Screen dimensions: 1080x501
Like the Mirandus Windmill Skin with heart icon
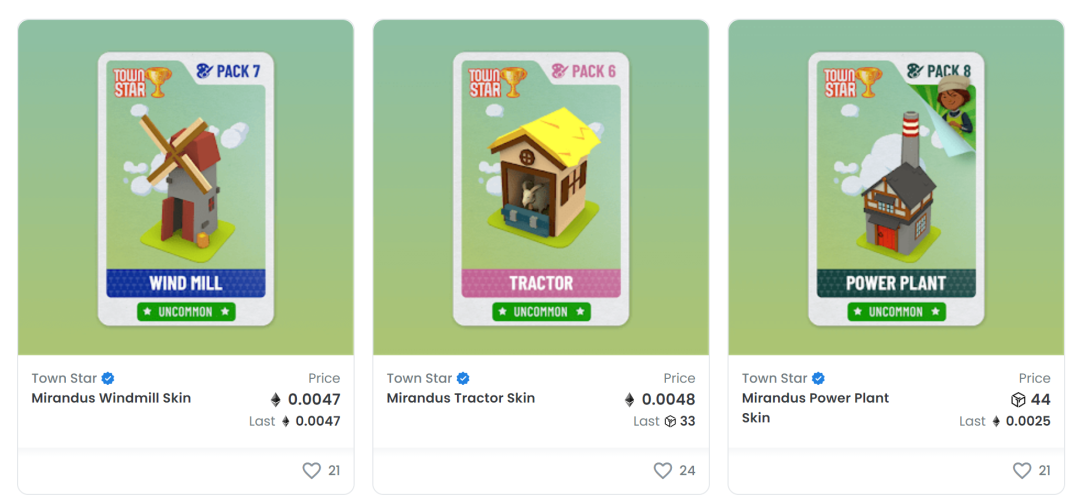pyautogui.click(x=312, y=471)
